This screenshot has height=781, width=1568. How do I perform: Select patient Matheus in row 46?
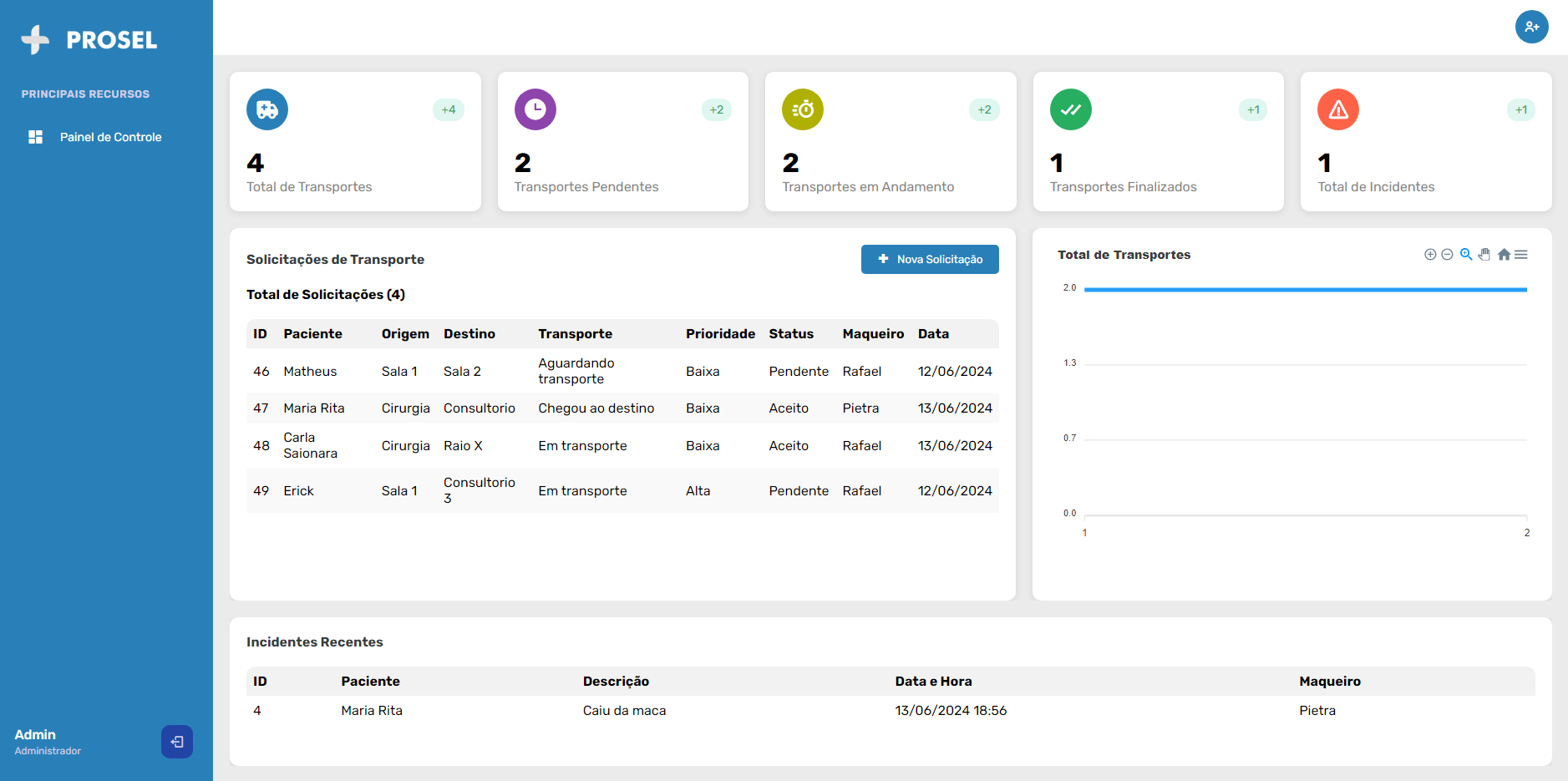click(310, 371)
